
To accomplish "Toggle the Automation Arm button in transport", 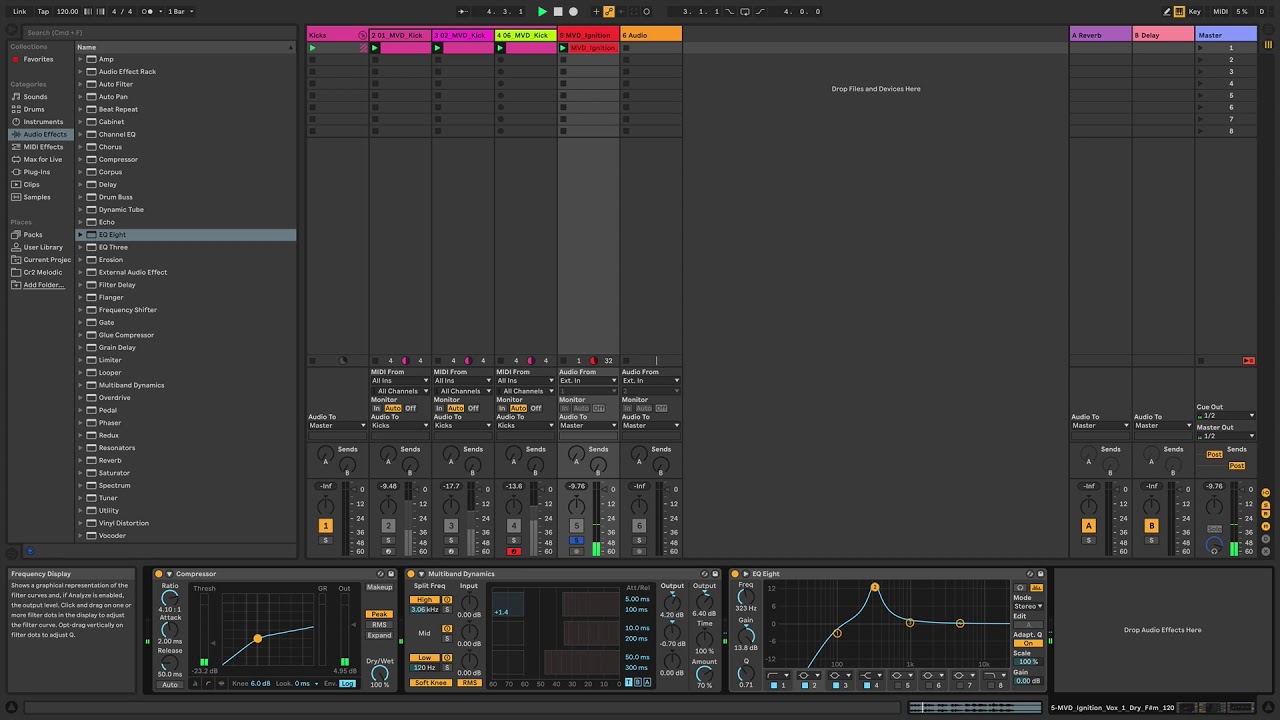I will (610, 11).
